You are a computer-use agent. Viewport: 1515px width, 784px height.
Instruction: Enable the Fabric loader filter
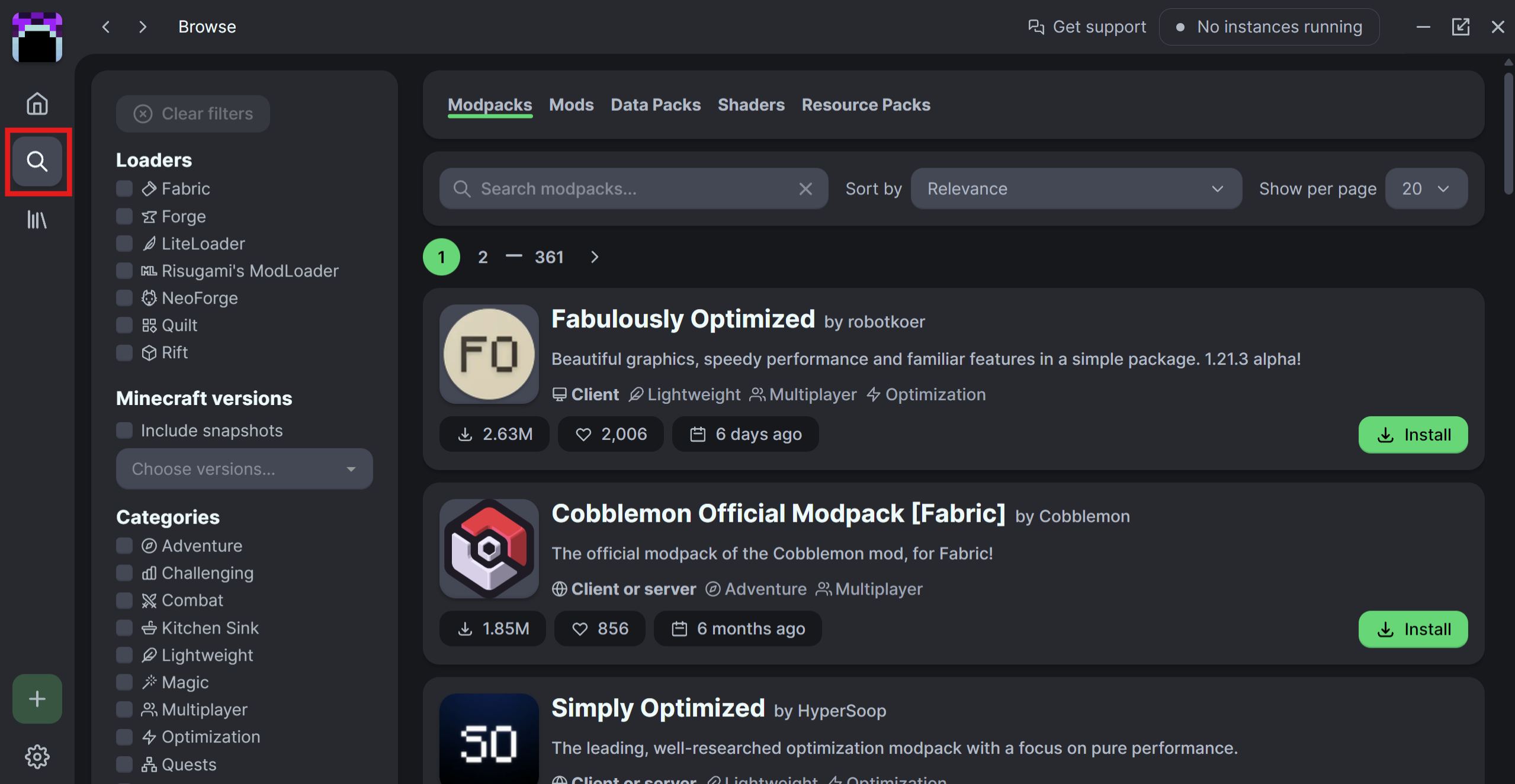[124, 189]
